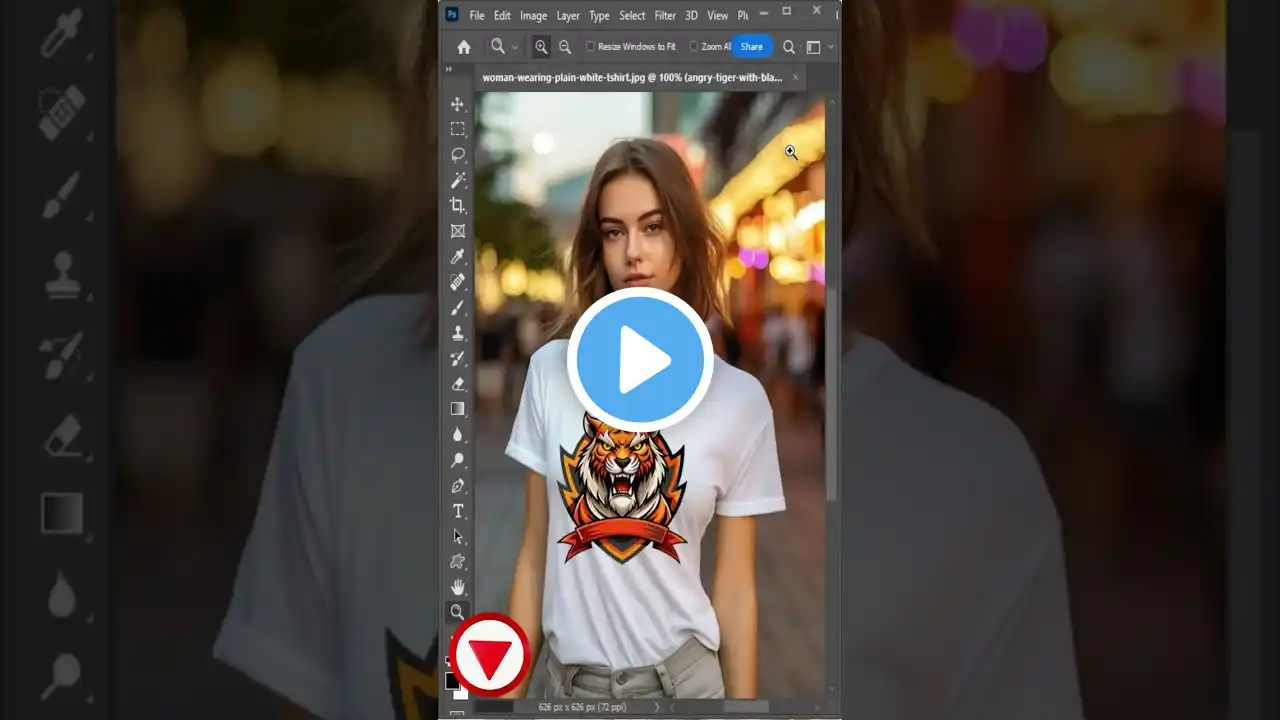
Task: Select the Clone Stamp tool
Action: tap(458, 332)
